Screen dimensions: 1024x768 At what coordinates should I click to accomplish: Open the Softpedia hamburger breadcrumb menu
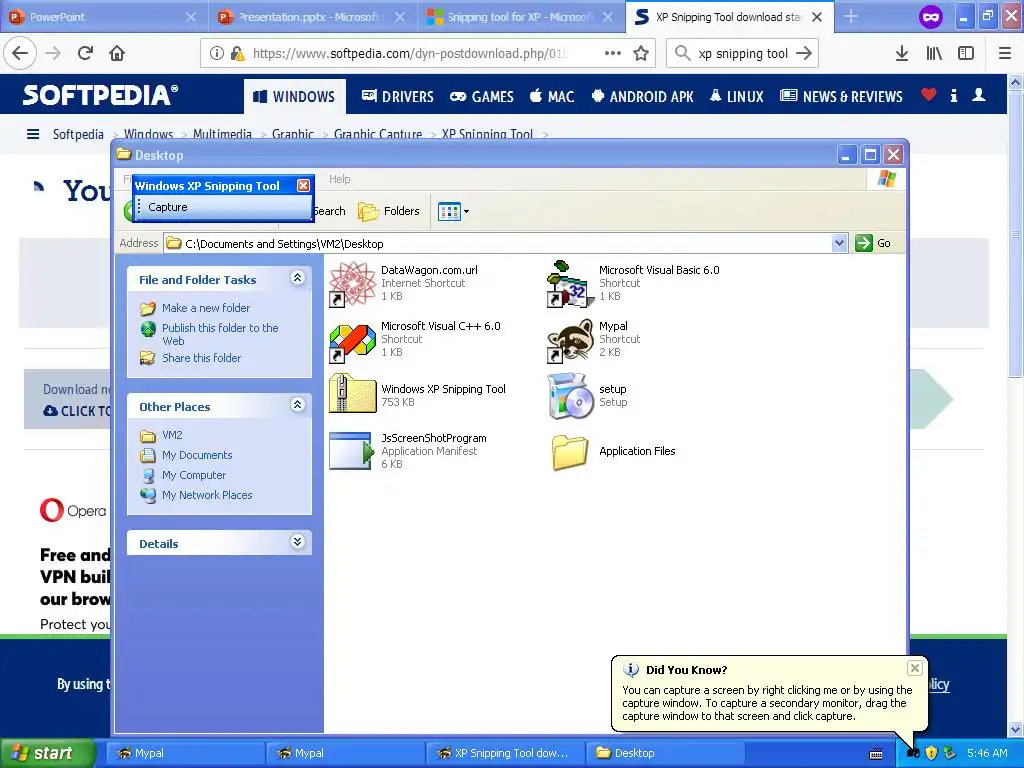point(33,134)
